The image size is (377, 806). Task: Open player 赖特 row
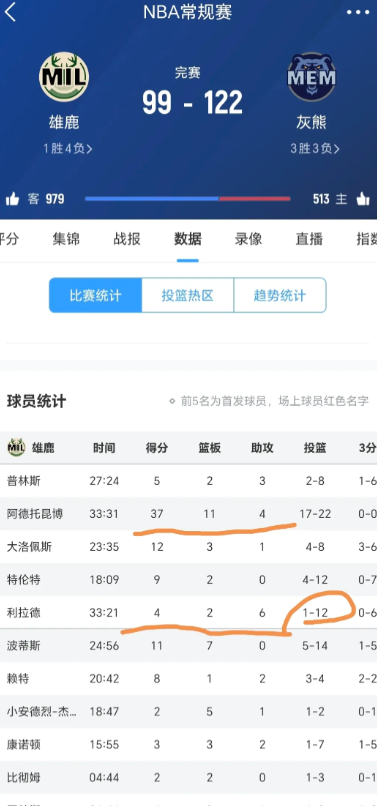pyautogui.click(x=188, y=679)
